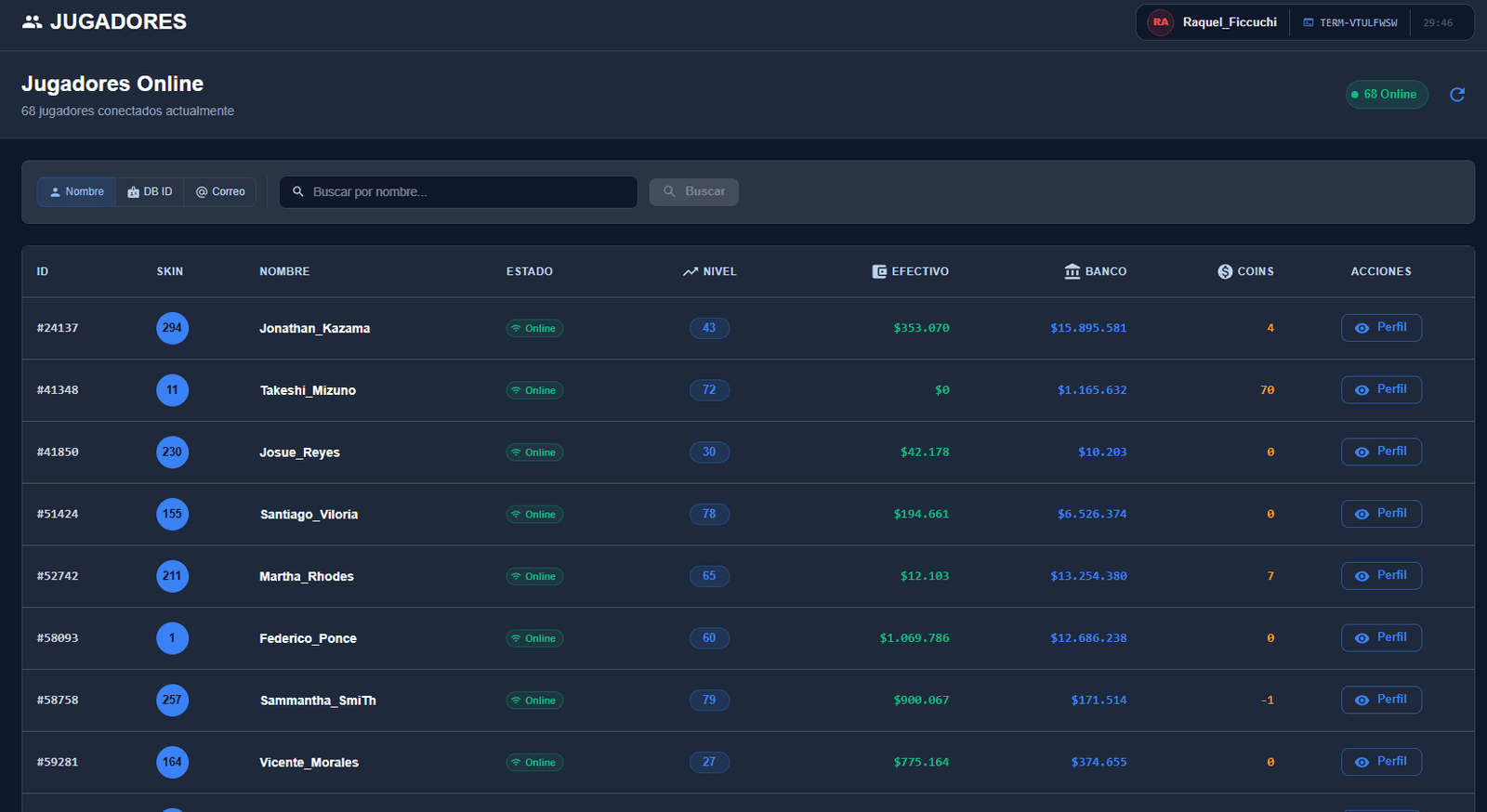This screenshot has width=1487, height=812.
Task: Click the magnifier icon in search field
Action: click(x=298, y=191)
